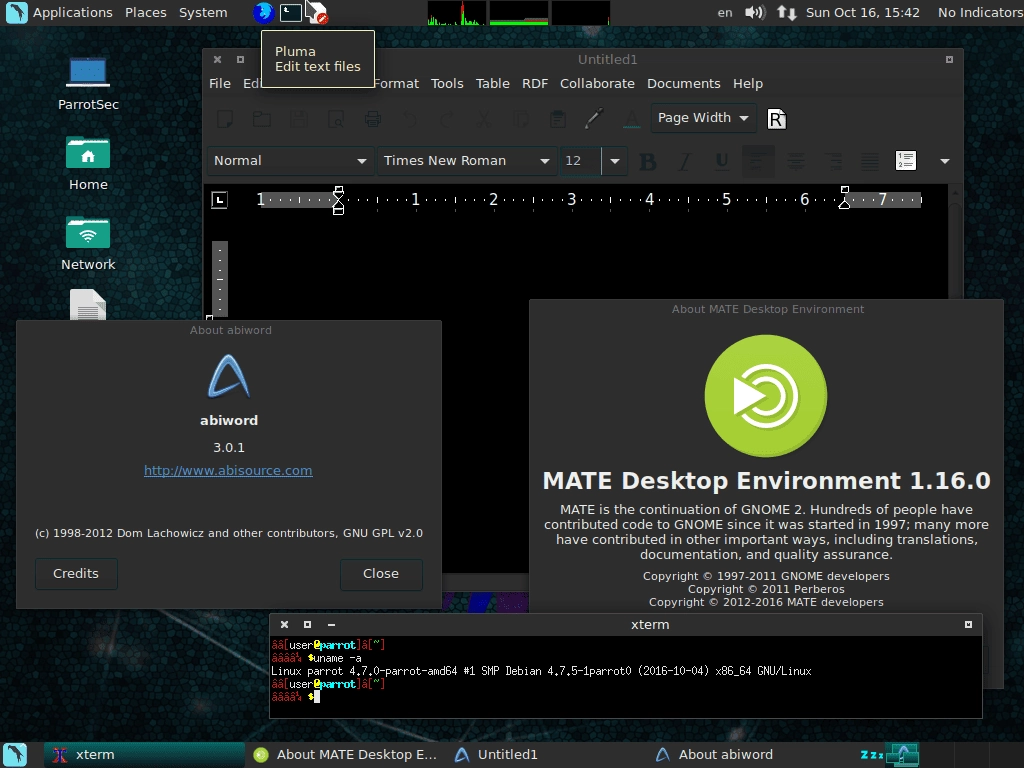Open the Times New Roman font dropdown
This screenshot has width=1024, height=768.
click(x=467, y=161)
